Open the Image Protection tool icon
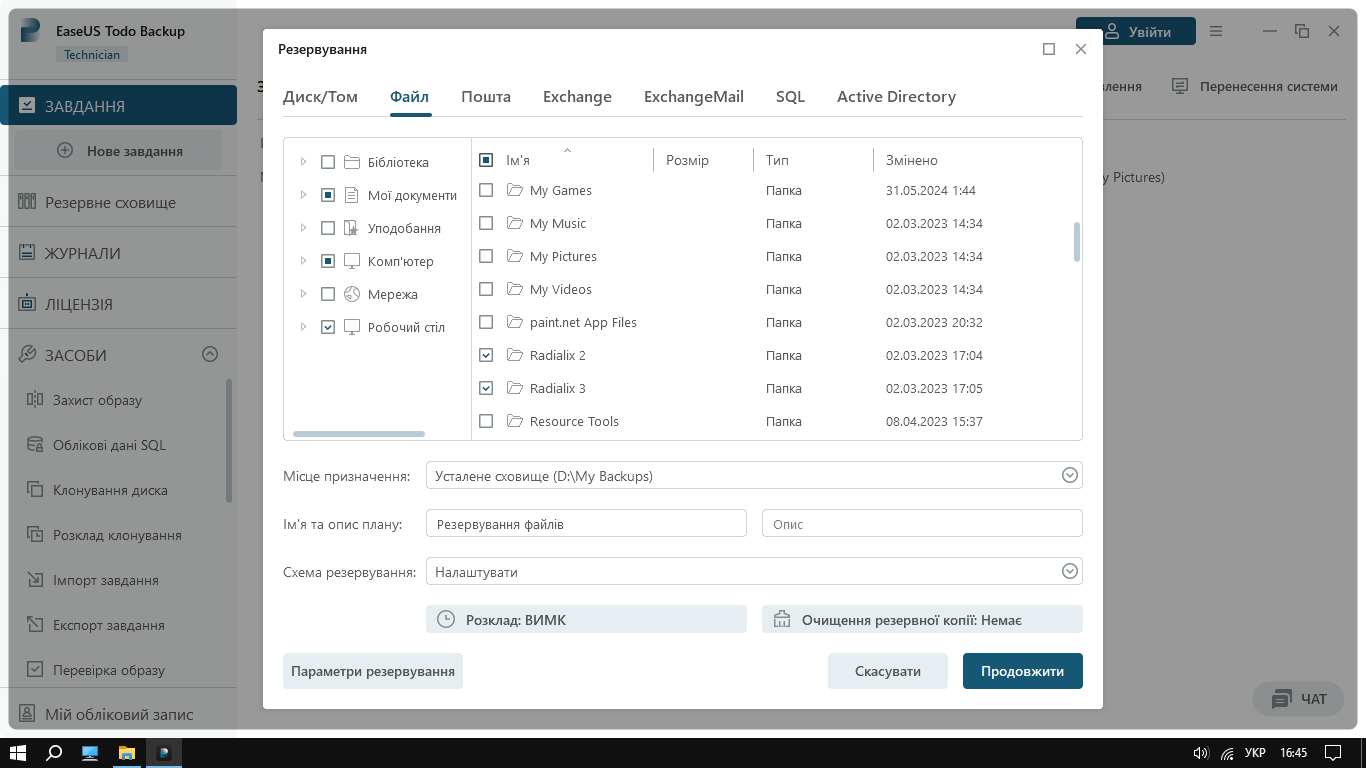This screenshot has height=768, width=1366. pos(34,400)
